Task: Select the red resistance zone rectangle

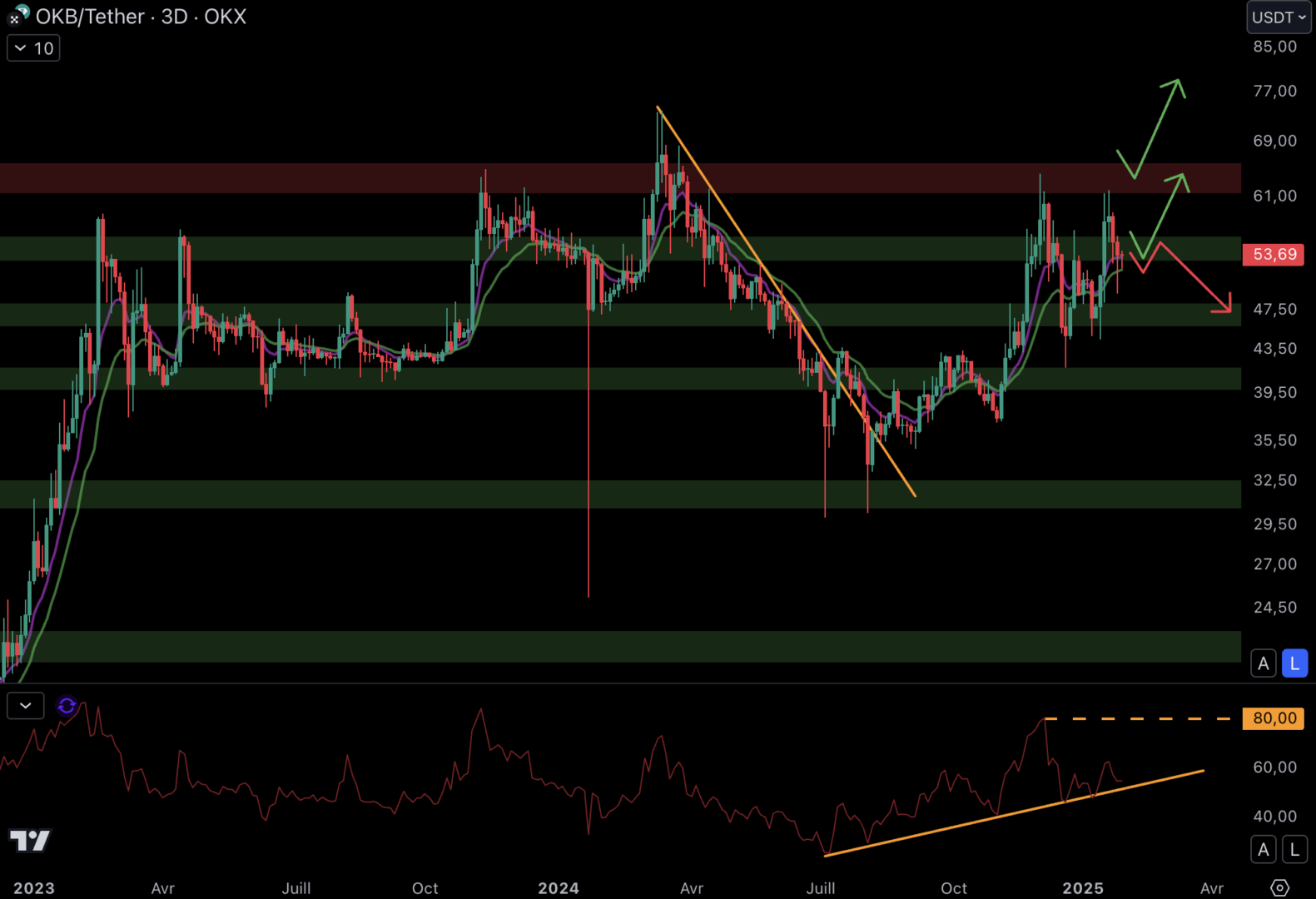Action: tap(583, 178)
